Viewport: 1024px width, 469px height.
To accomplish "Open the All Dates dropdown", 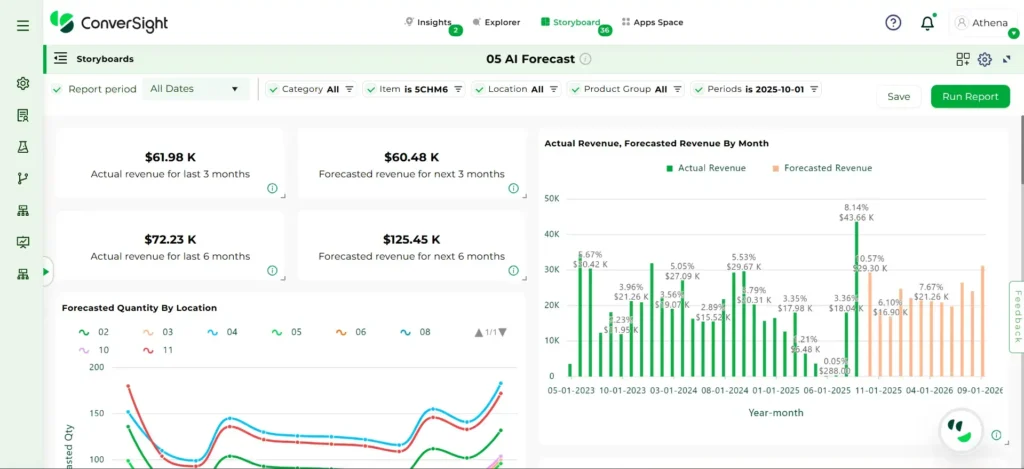I will point(195,89).
